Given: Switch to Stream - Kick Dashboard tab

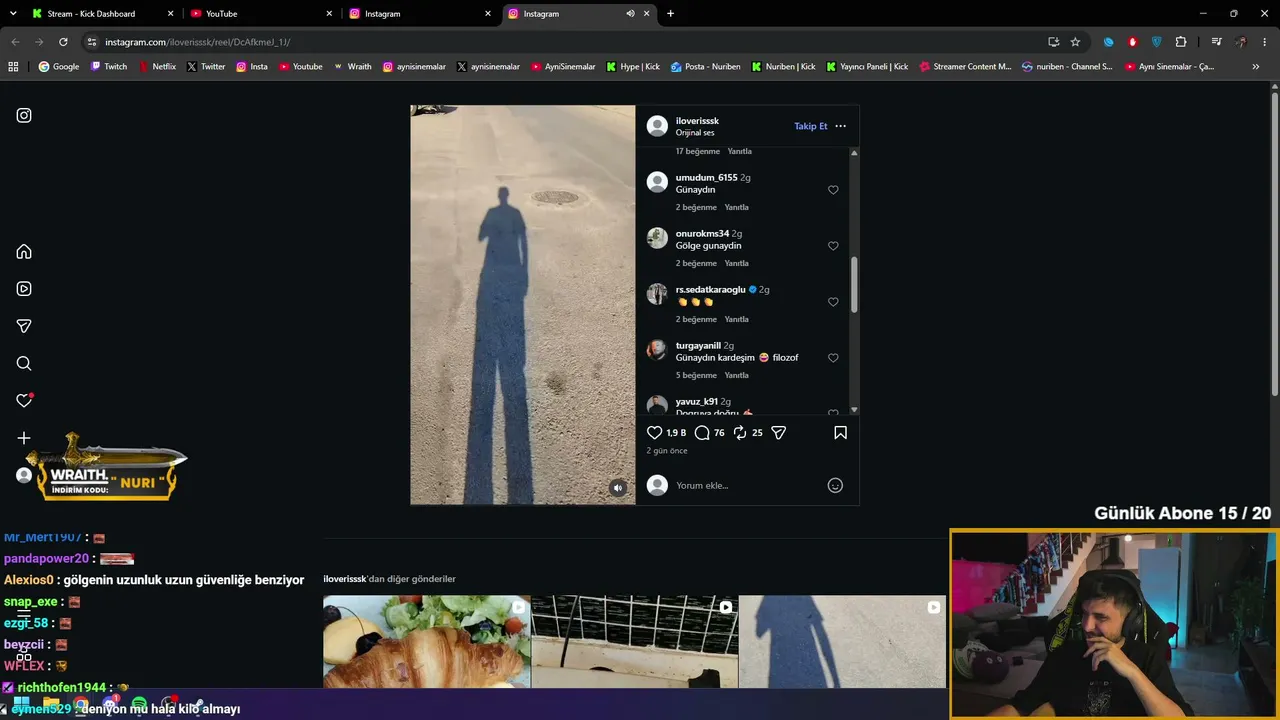Looking at the screenshot, I should pyautogui.click(x=103, y=14).
